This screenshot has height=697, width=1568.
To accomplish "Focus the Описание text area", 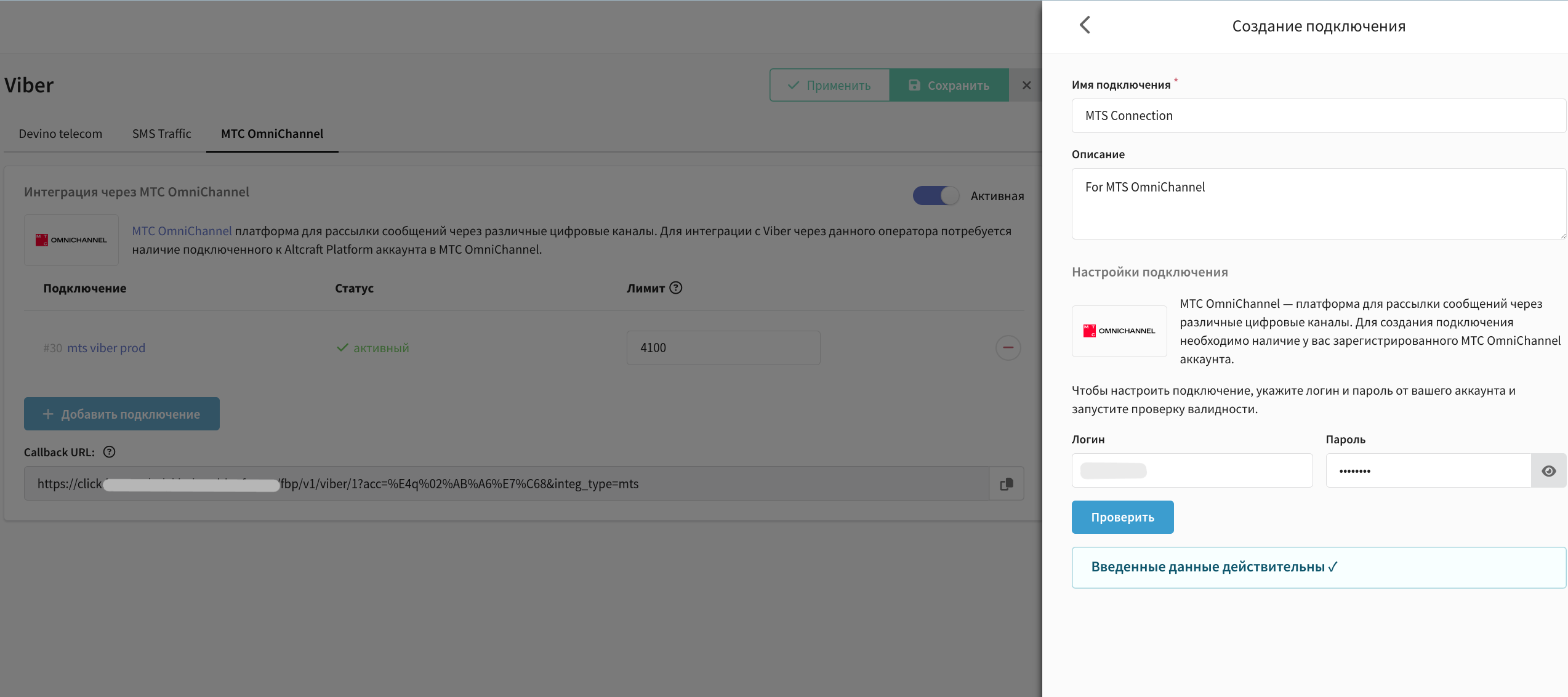I will pyautogui.click(x=1319, y=204).
